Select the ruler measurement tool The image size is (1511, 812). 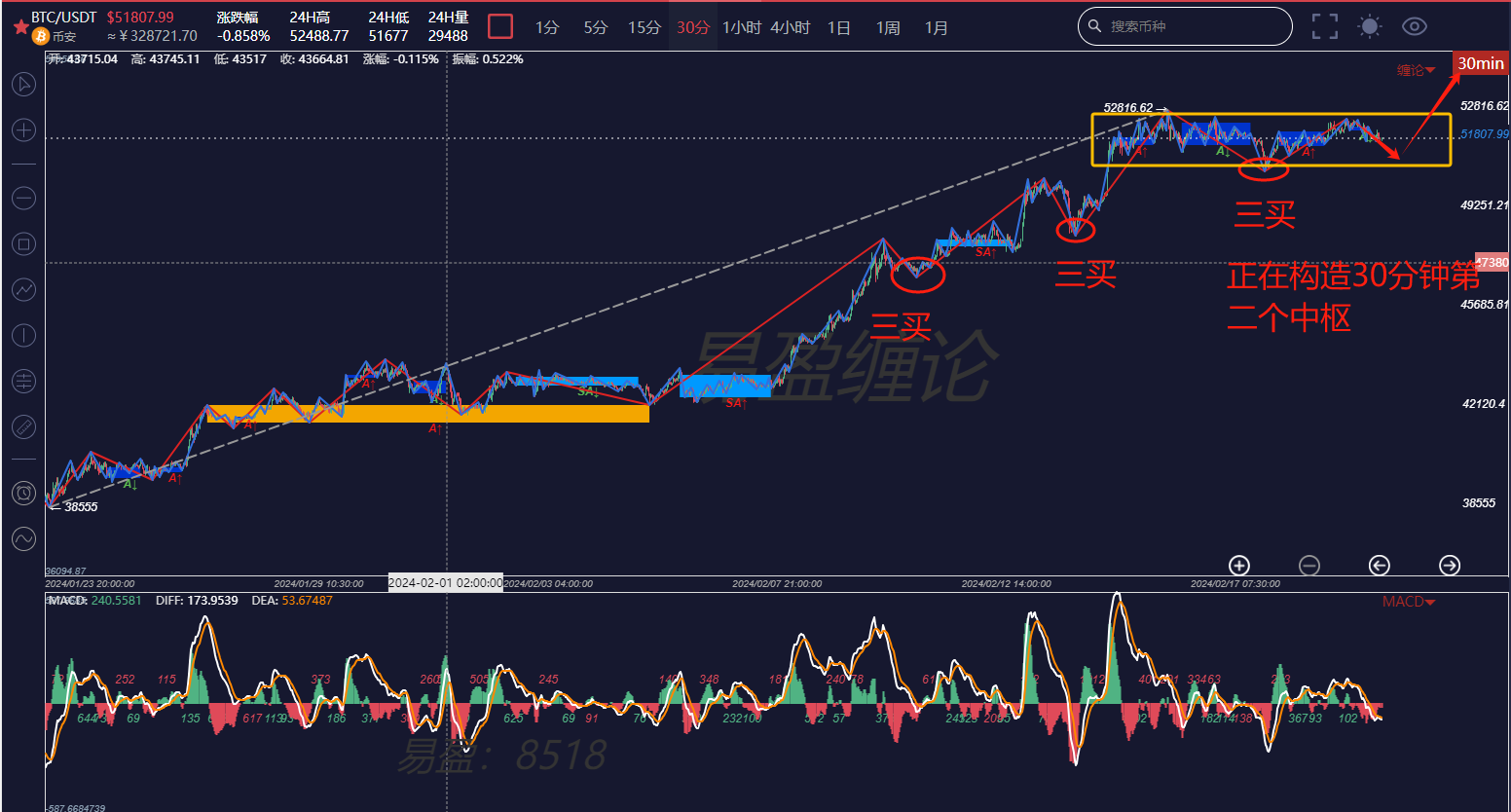23,426
